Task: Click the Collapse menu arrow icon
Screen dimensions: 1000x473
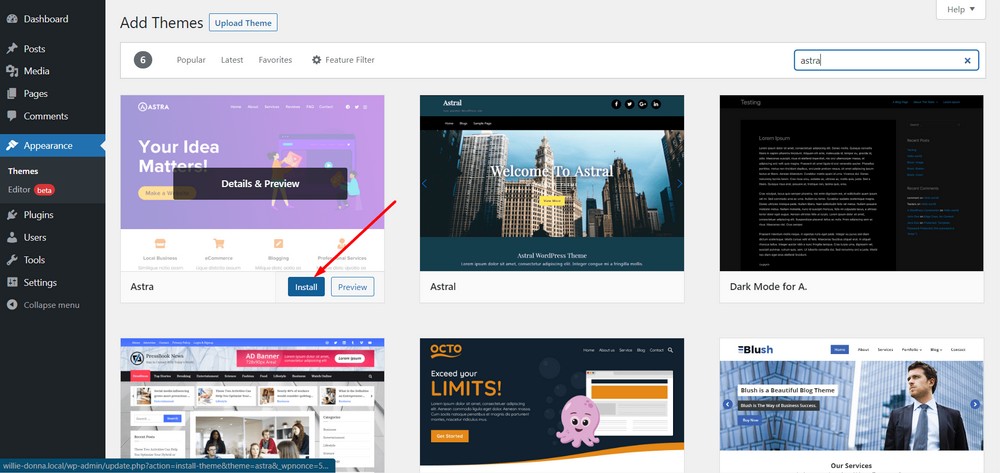Action: pyautogui.click(x=12, y=305)
